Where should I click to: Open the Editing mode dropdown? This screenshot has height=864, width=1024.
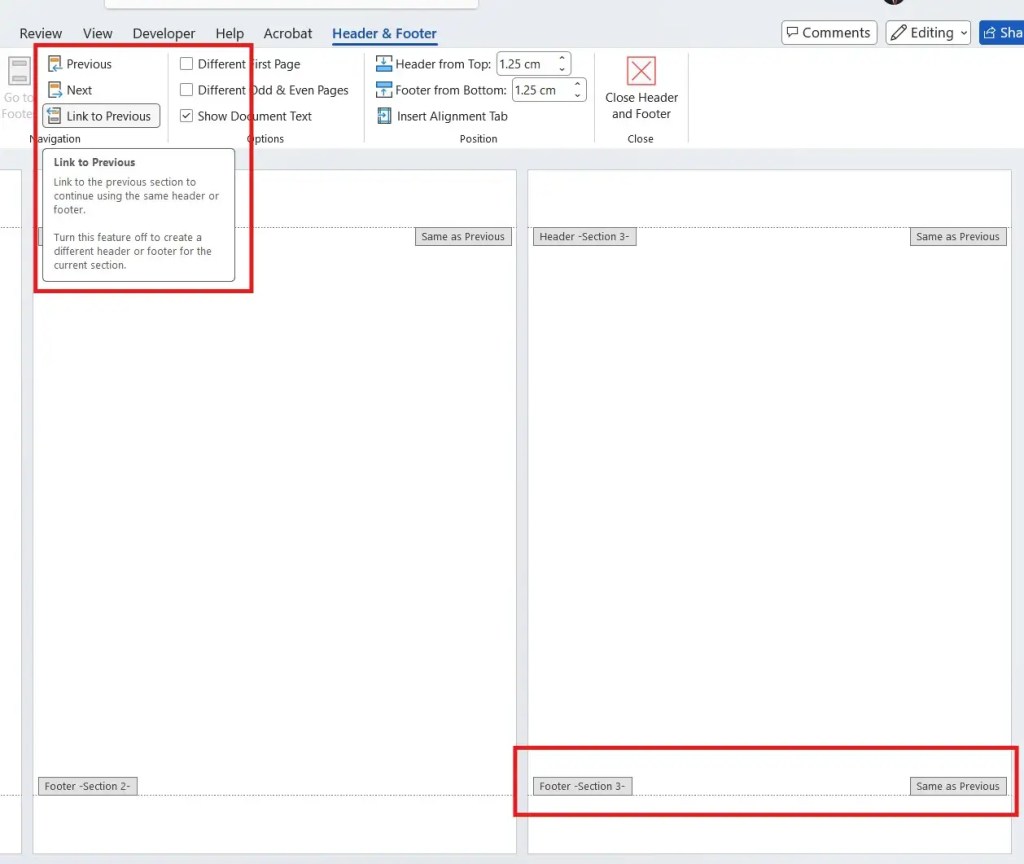tap(962, 32)
